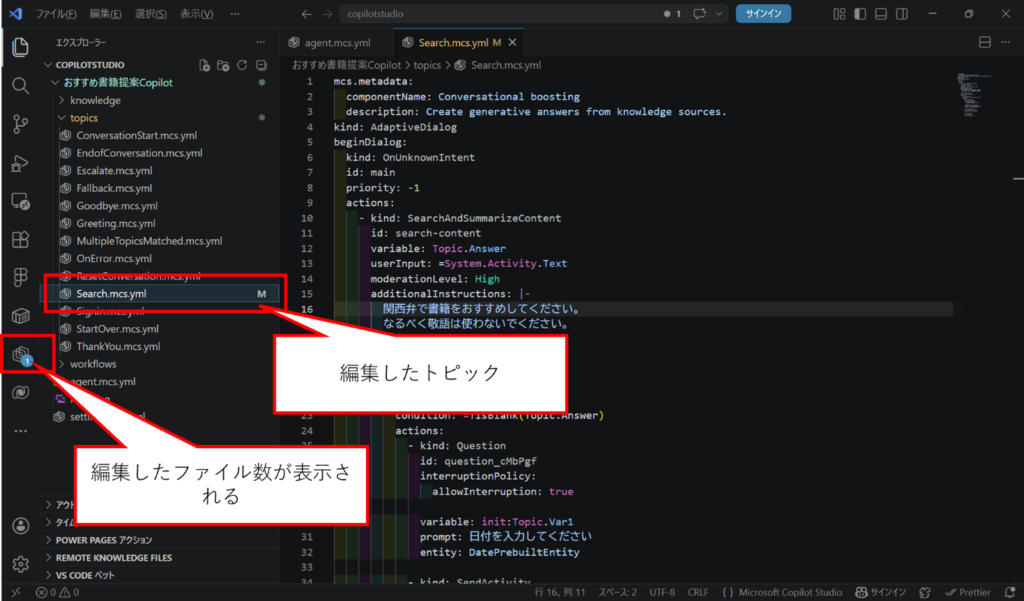
Task: Open the Search view in activity bar
Action: click(x=20, y=85)
